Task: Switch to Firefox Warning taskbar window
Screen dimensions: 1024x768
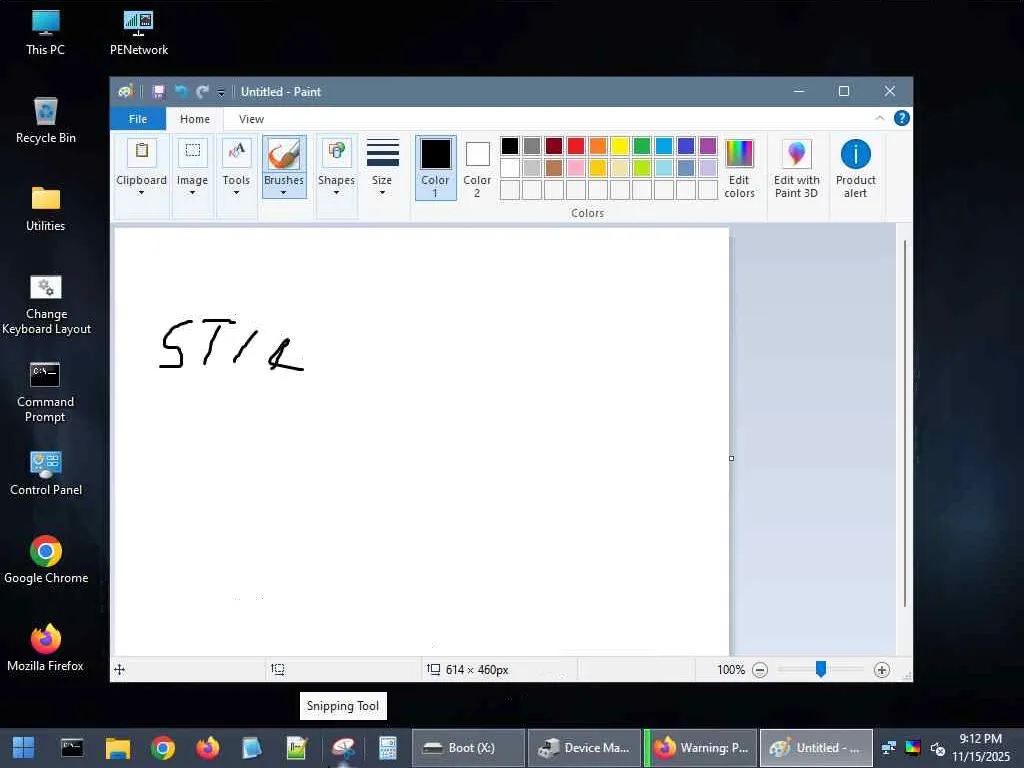Action: 701,748
